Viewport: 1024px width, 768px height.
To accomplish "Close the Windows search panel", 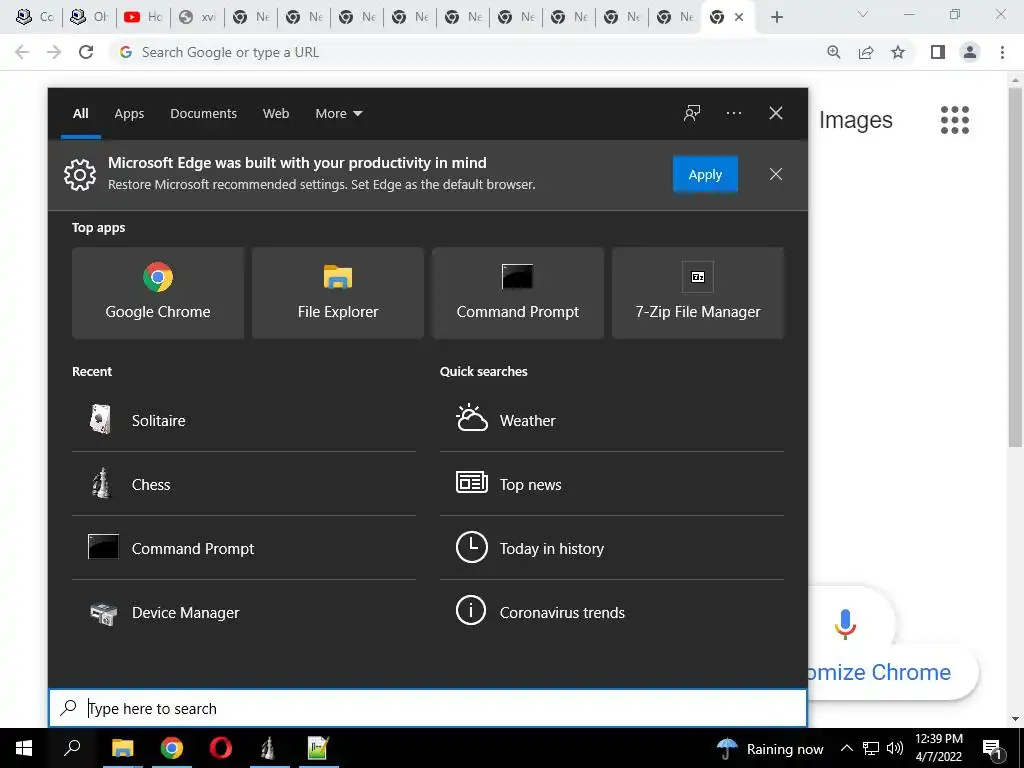I will pos(776,113).
